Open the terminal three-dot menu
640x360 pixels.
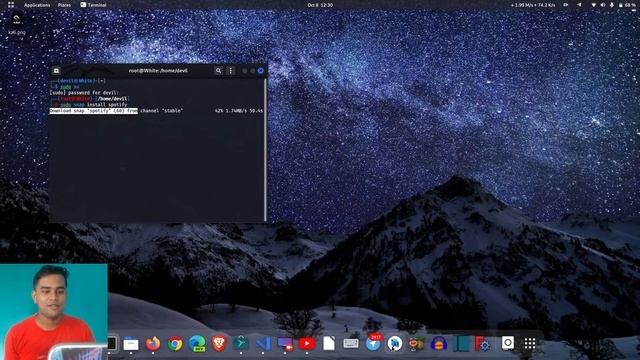pos(231,71)
